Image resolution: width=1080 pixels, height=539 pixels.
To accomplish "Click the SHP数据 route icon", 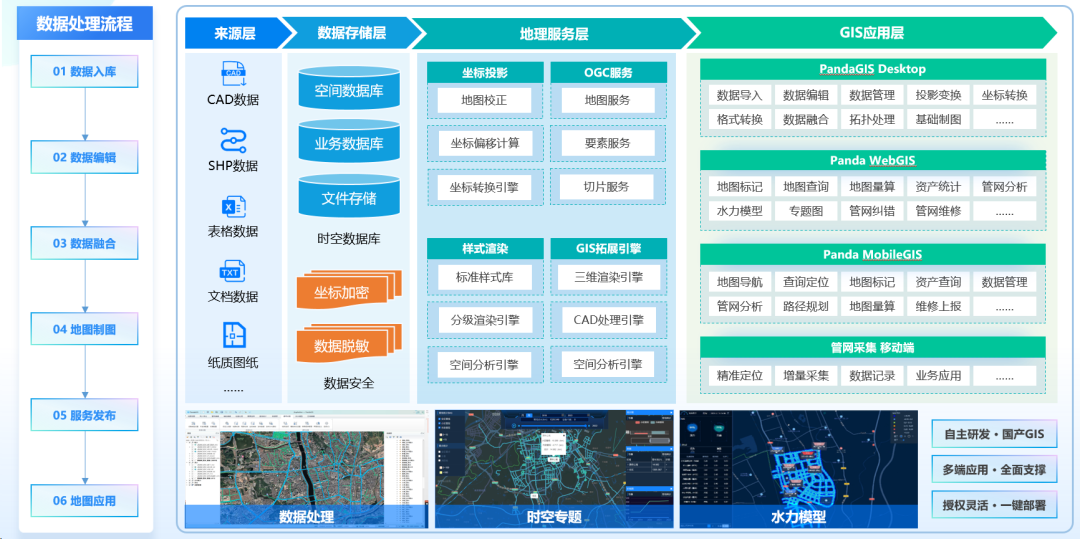I will pos(233,140).
